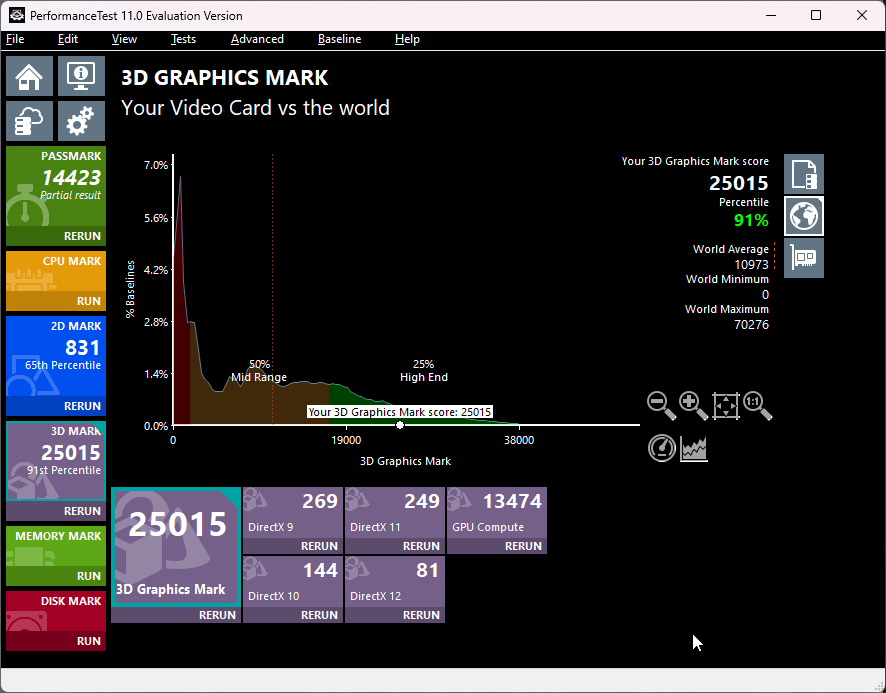Switch to the distribution graph view

coord(694,448)
